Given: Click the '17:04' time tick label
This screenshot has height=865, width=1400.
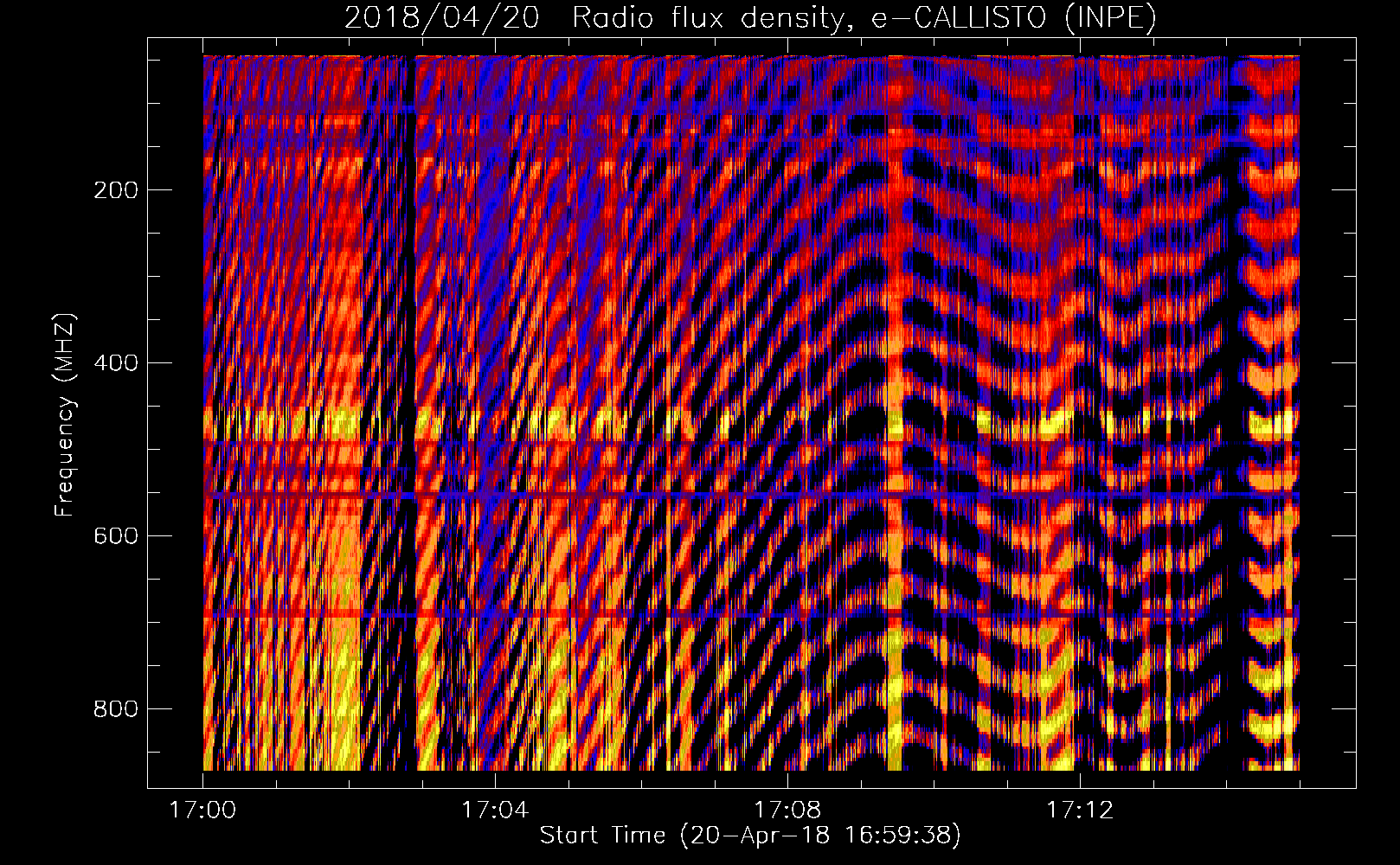Looking at the screenshot, I should tap(495, 811).
